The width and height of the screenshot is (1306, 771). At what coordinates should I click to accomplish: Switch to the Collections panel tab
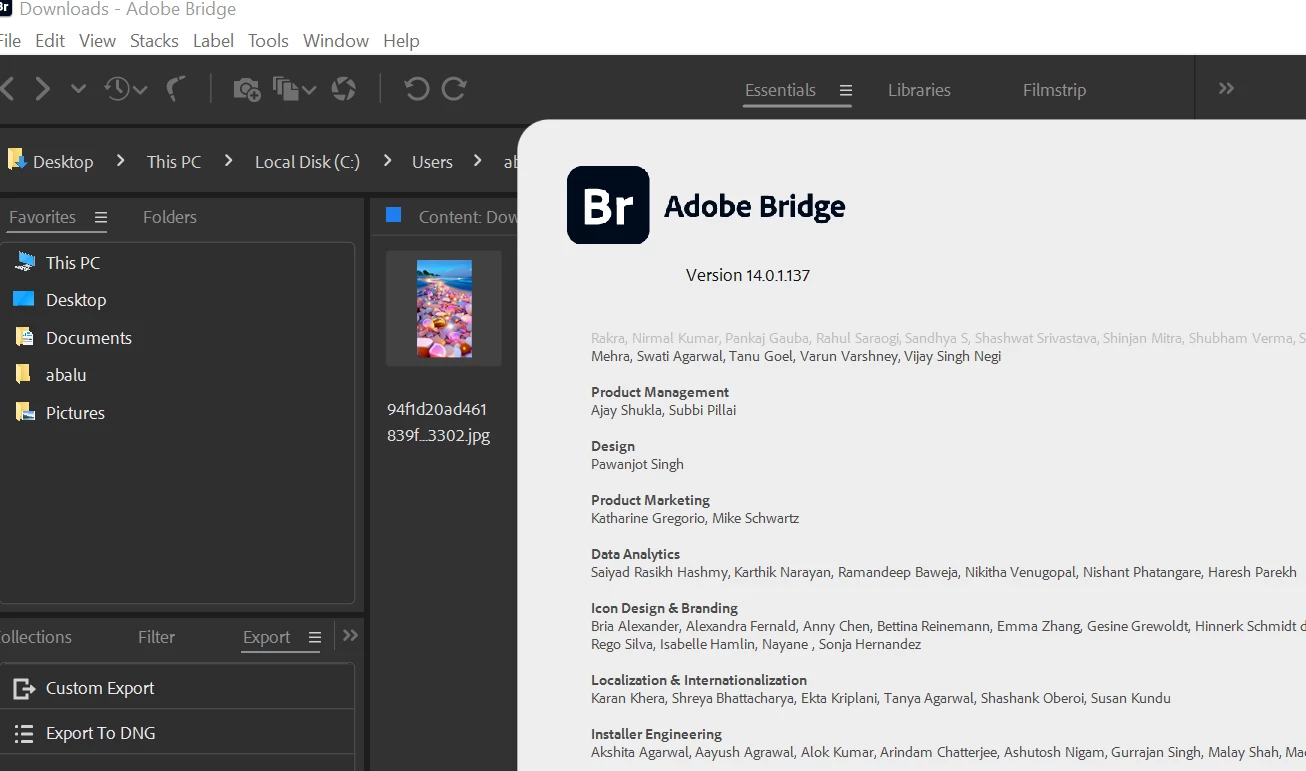36,637
